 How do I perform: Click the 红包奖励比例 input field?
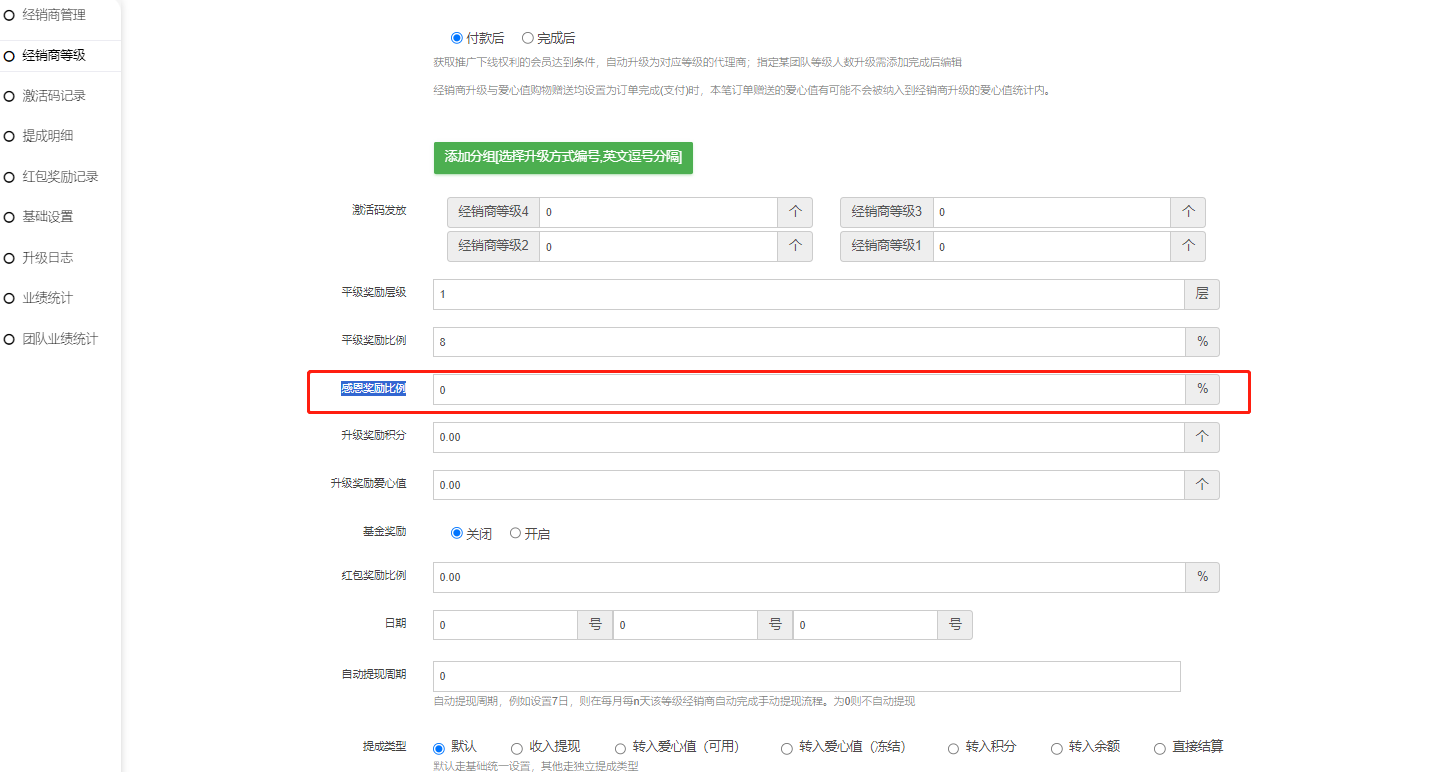[x=808, y=577]
